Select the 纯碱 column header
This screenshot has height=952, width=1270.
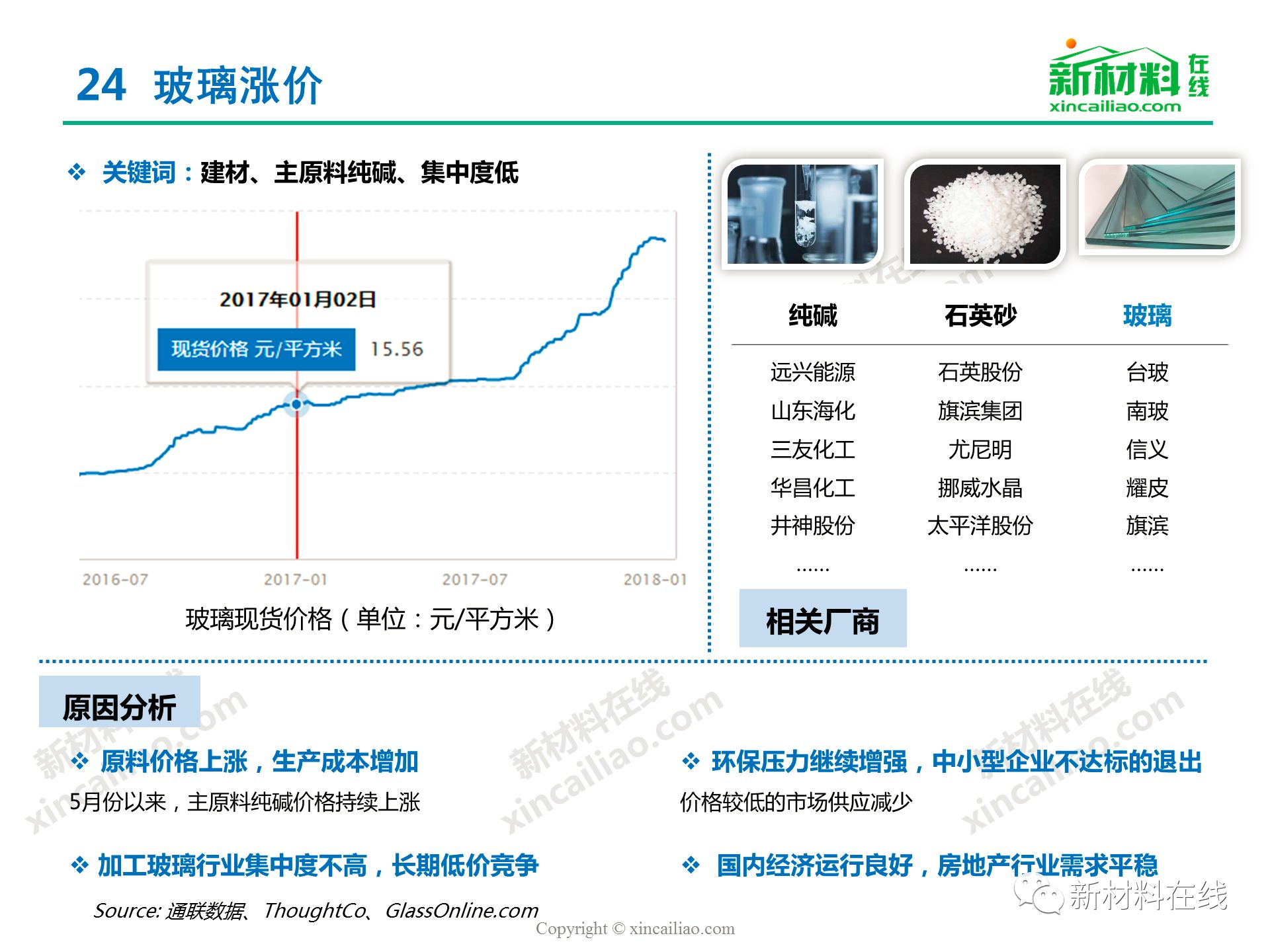pos(813,315)
